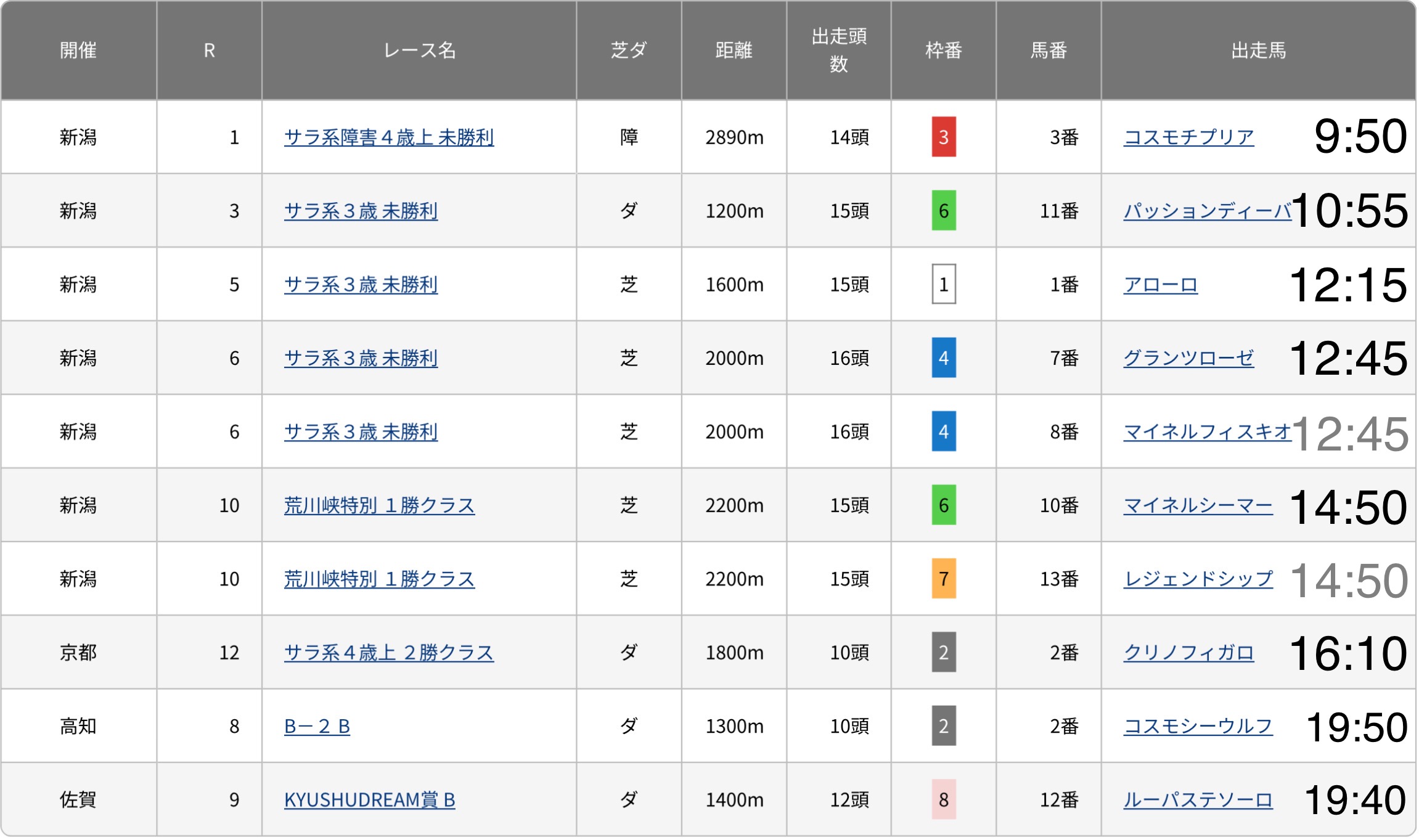The height and width of the screenshot is (840, 1419).
Task: Open horse link コスモチプリア
Action: 1188,137
